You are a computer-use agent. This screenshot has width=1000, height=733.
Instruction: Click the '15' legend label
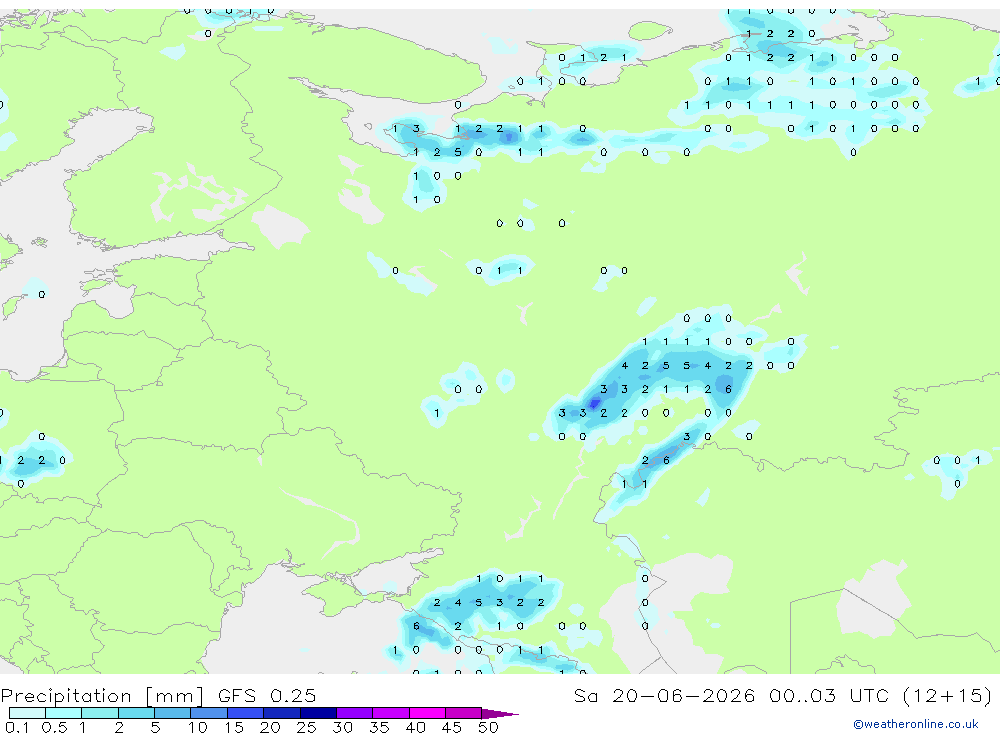[x=234, y=727]
